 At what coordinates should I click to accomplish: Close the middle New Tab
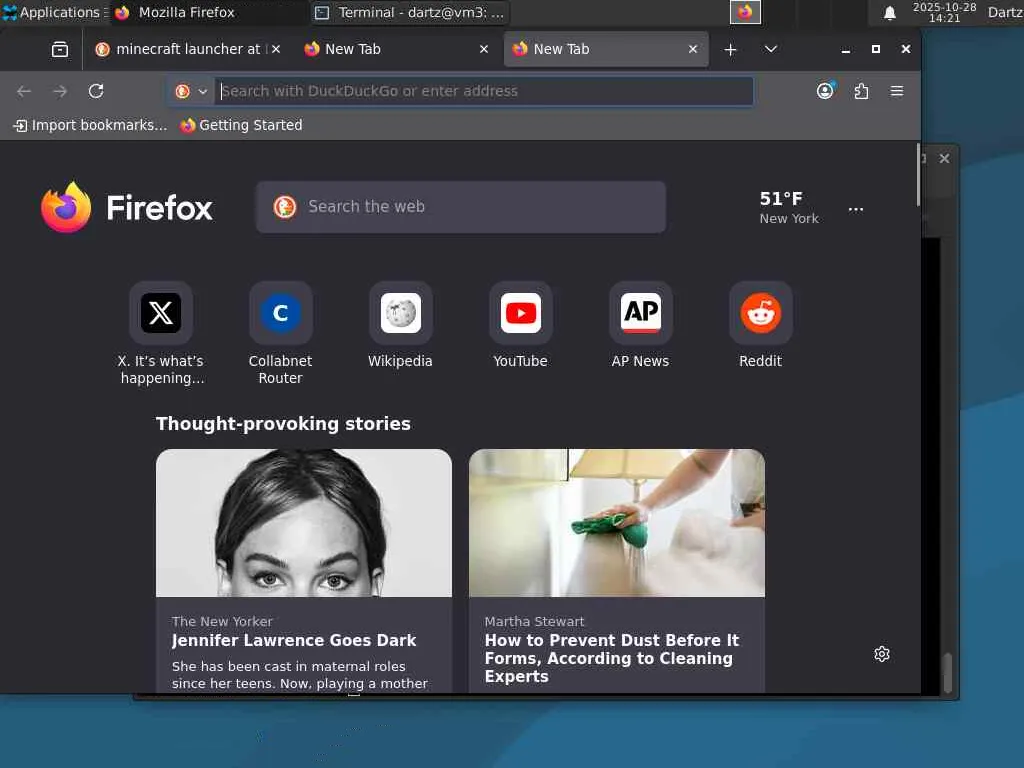click(484, 49)
